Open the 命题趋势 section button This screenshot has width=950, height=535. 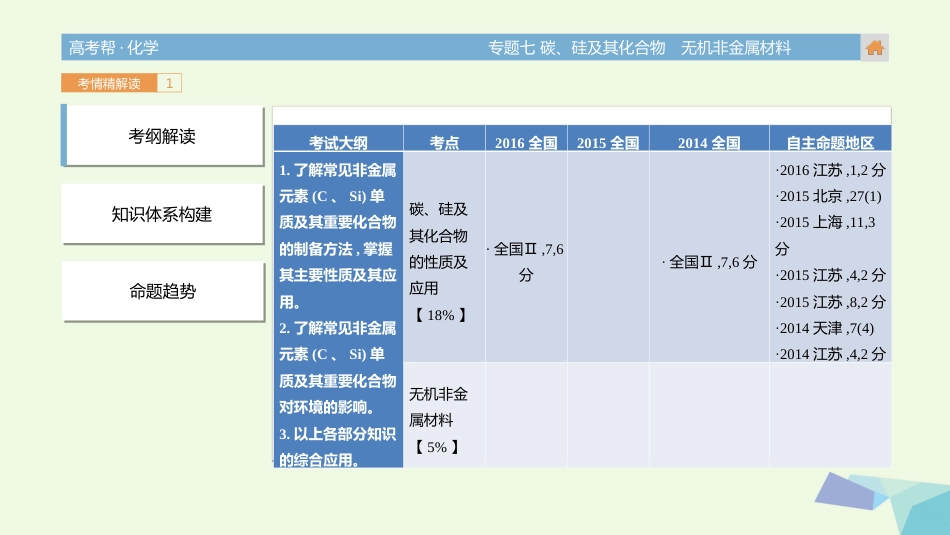tap(162, 291)
